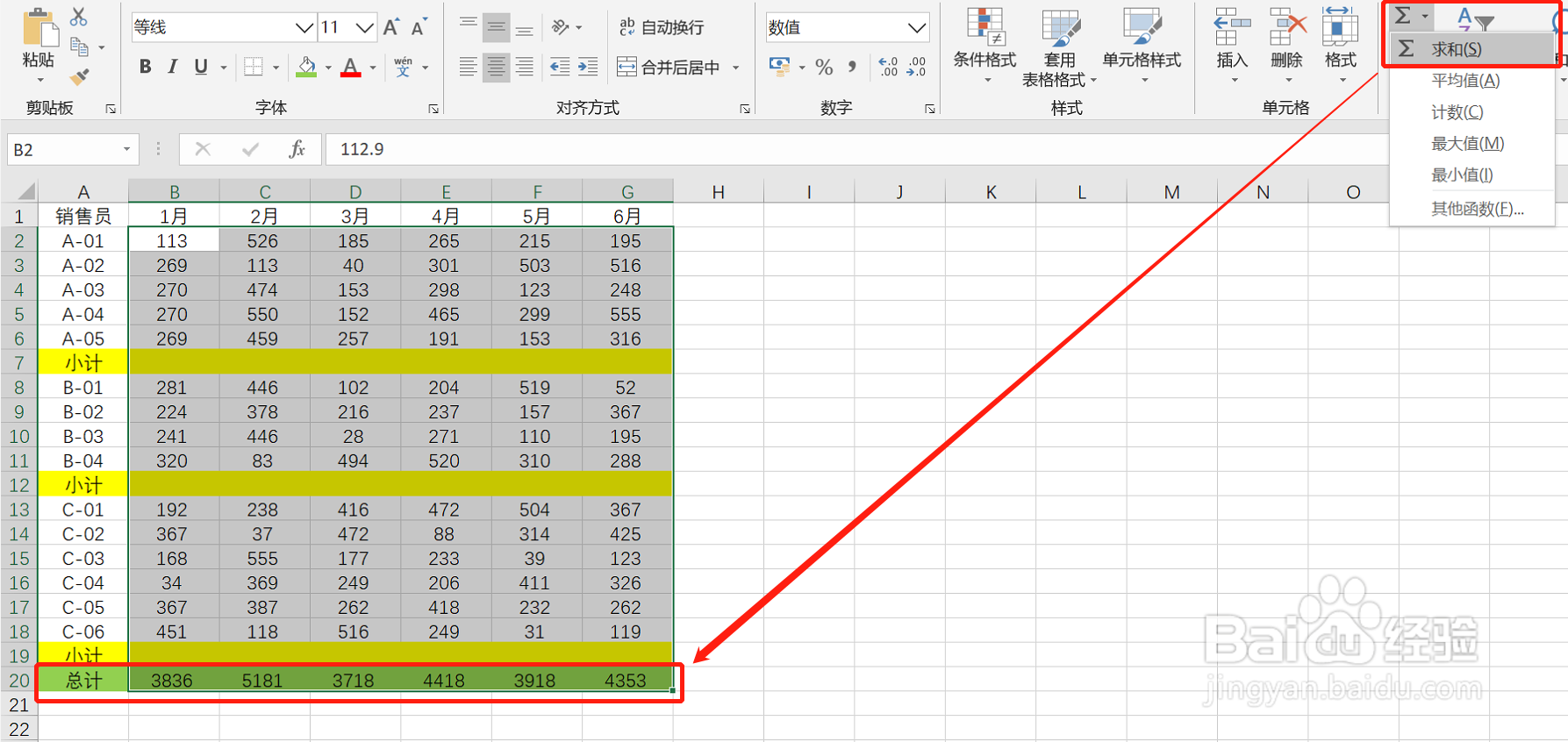Open the 剪贴板 group dialog launcher
1568x742 pixels.
[x=111, y=109]
